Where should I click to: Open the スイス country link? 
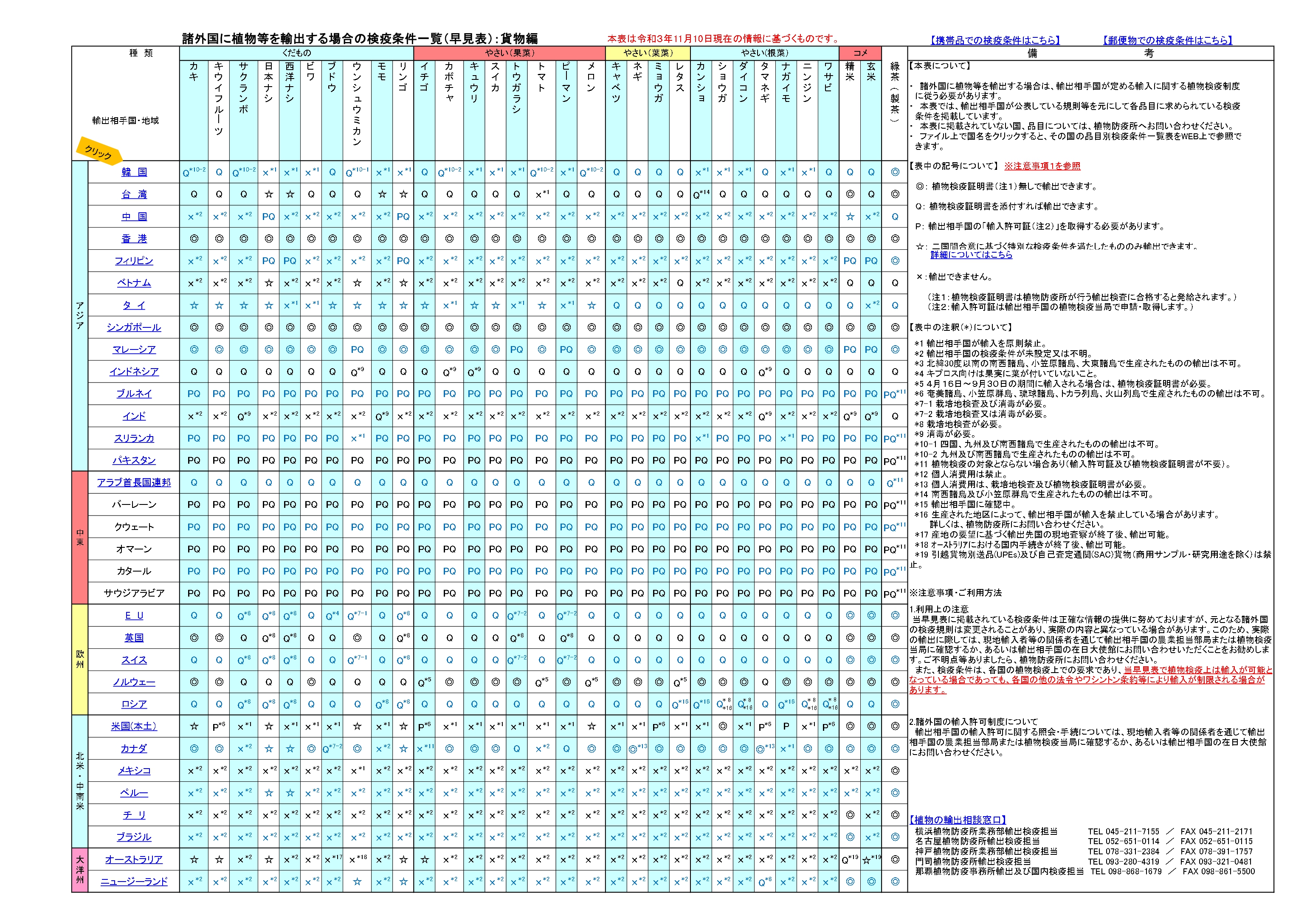tap(134, 660)
